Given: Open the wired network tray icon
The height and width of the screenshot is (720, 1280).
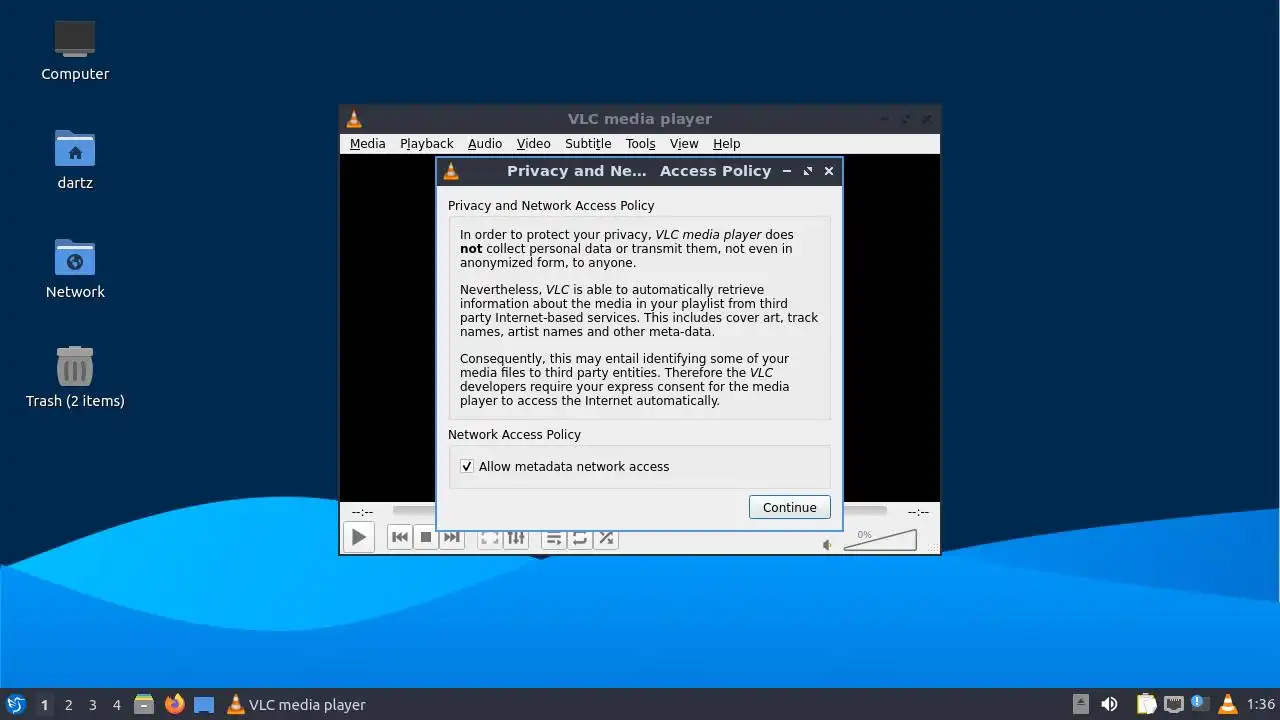Looking at the screenshot, I should coord(1173,704).
